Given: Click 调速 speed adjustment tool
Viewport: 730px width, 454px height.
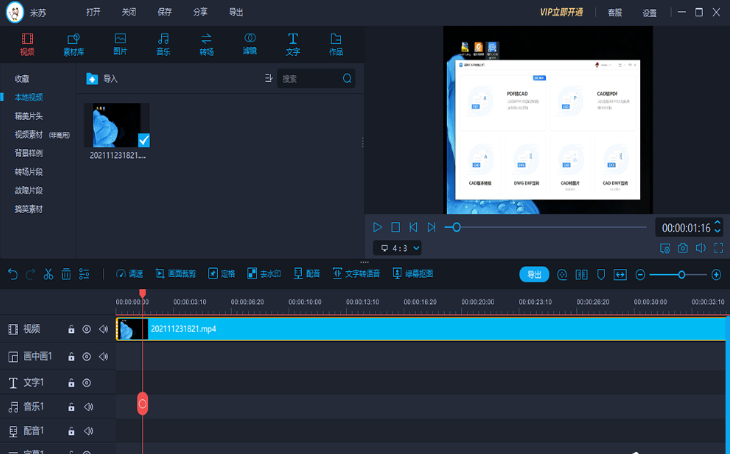Looking at the screenshot, I should (x=129, y=274).
